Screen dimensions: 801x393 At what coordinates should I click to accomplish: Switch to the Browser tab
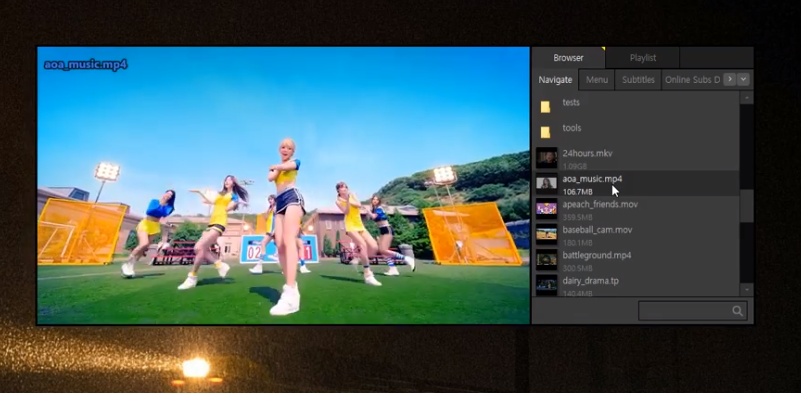(x=568, y=58)
